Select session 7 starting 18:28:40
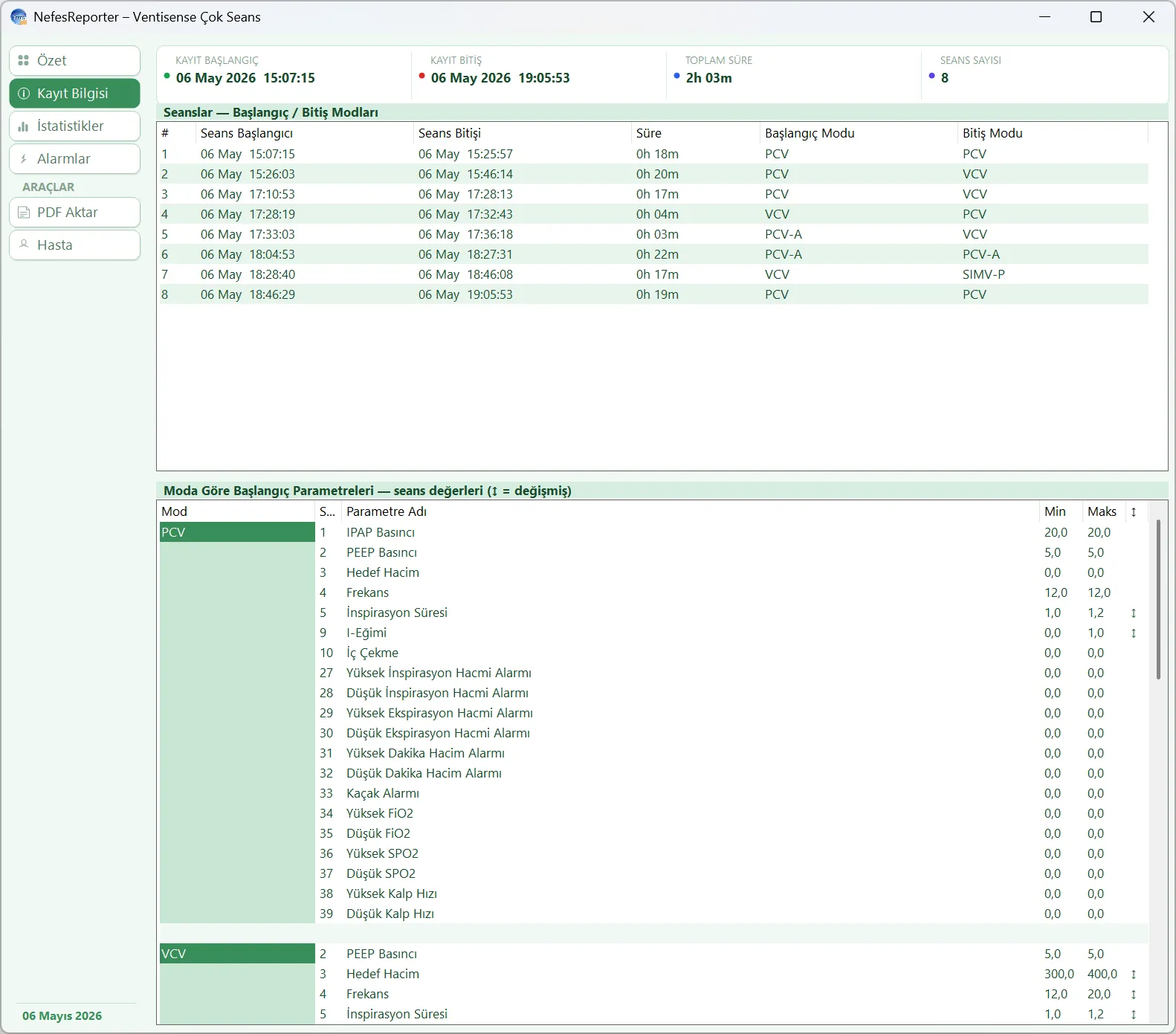The width and height of the screenshot is (1176, 1034). tap(653, 274)
